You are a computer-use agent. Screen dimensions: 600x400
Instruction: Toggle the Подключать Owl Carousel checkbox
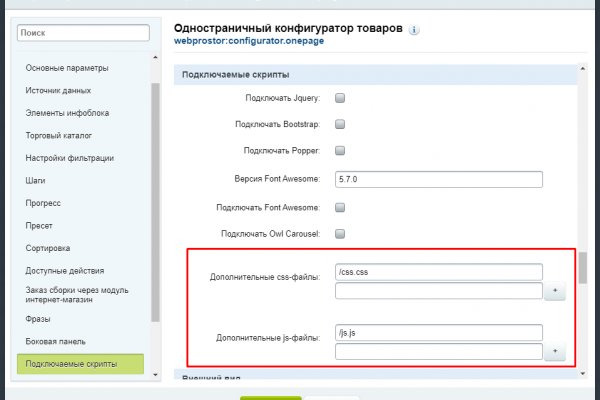point(340,234)
